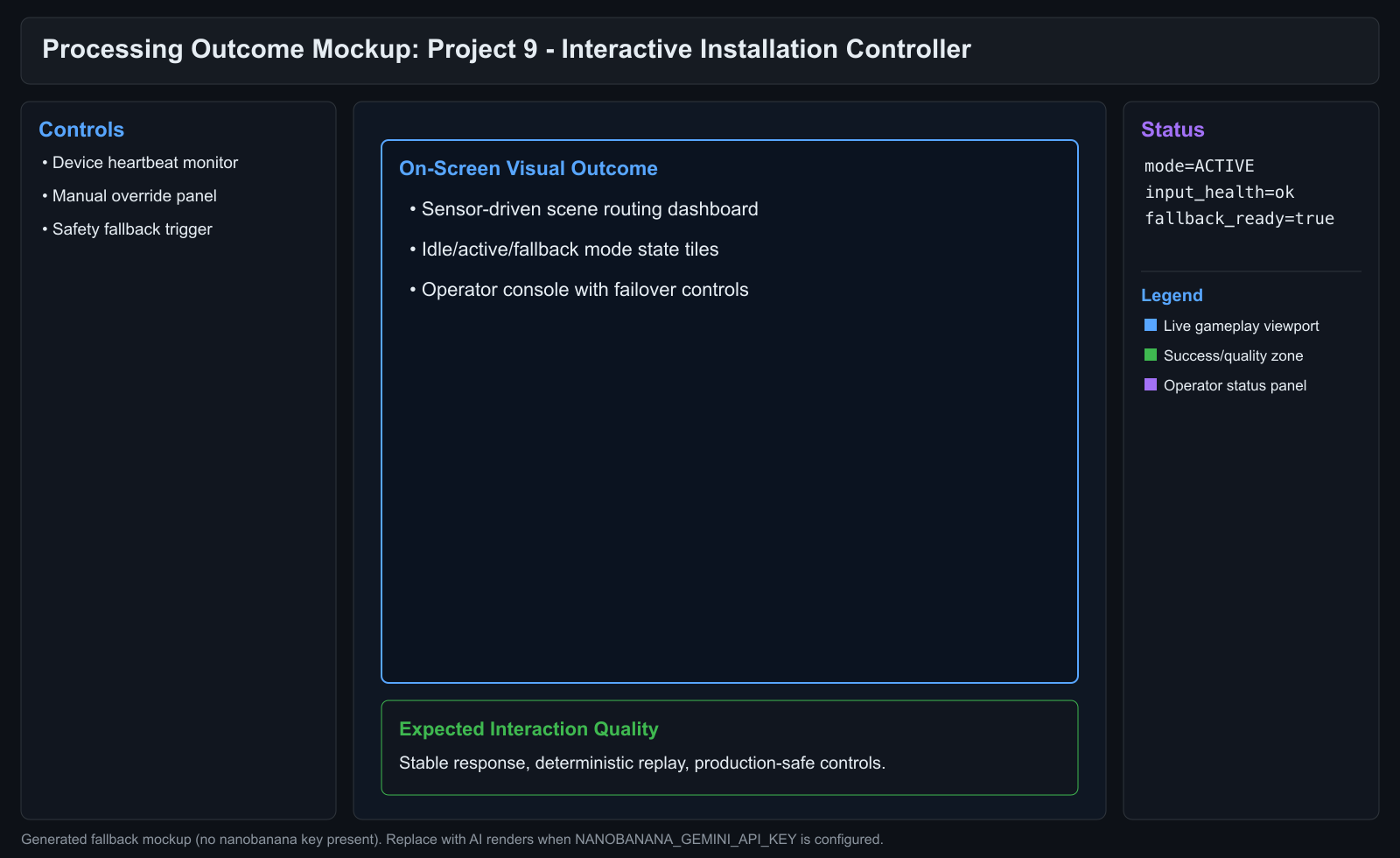1400x858 pixels.
Task: Toggle fallback_ready=true status entry
Action: (x=1239, y=218)
